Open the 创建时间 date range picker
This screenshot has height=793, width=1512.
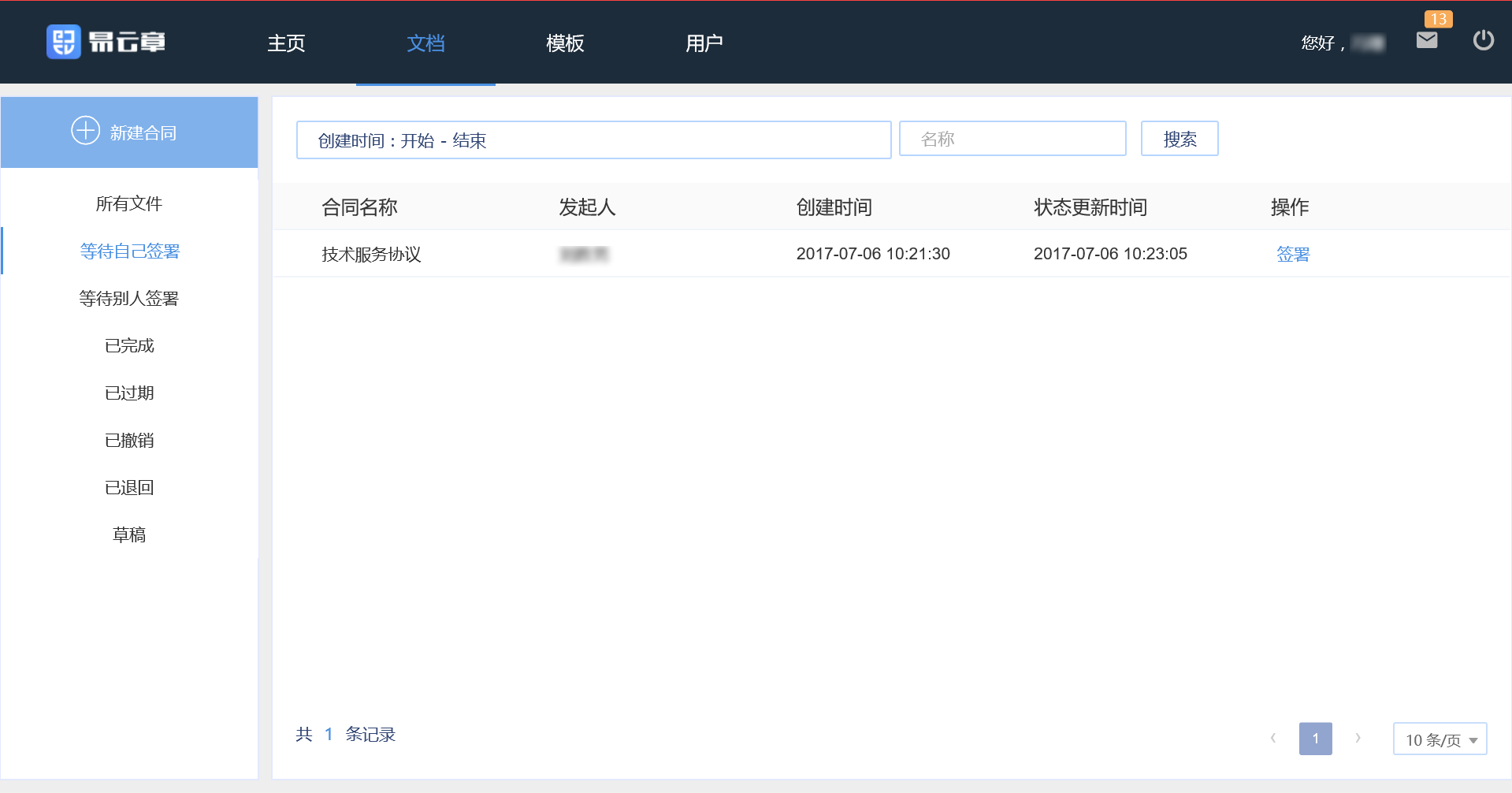(593, 140)
